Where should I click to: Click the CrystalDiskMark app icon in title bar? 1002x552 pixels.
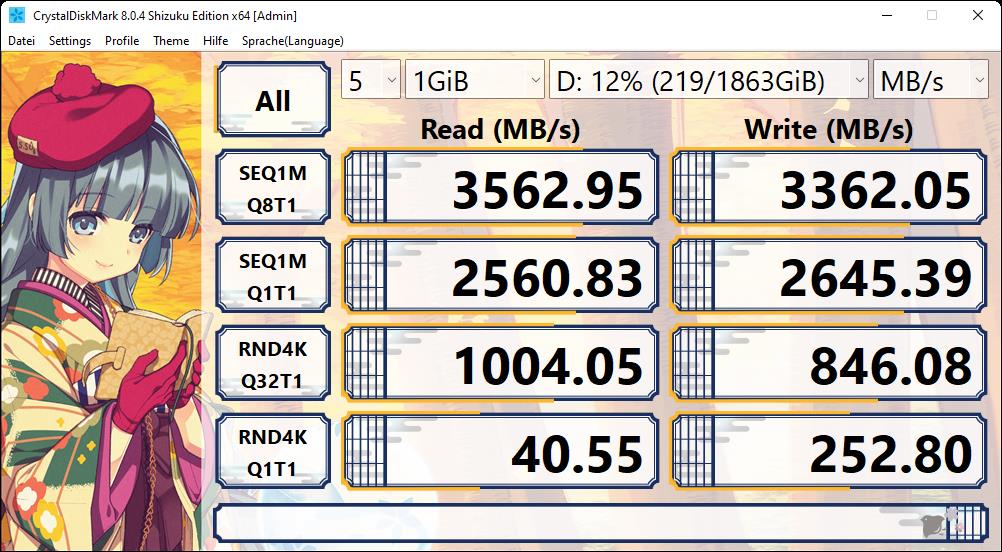click(x=17, y=15)
